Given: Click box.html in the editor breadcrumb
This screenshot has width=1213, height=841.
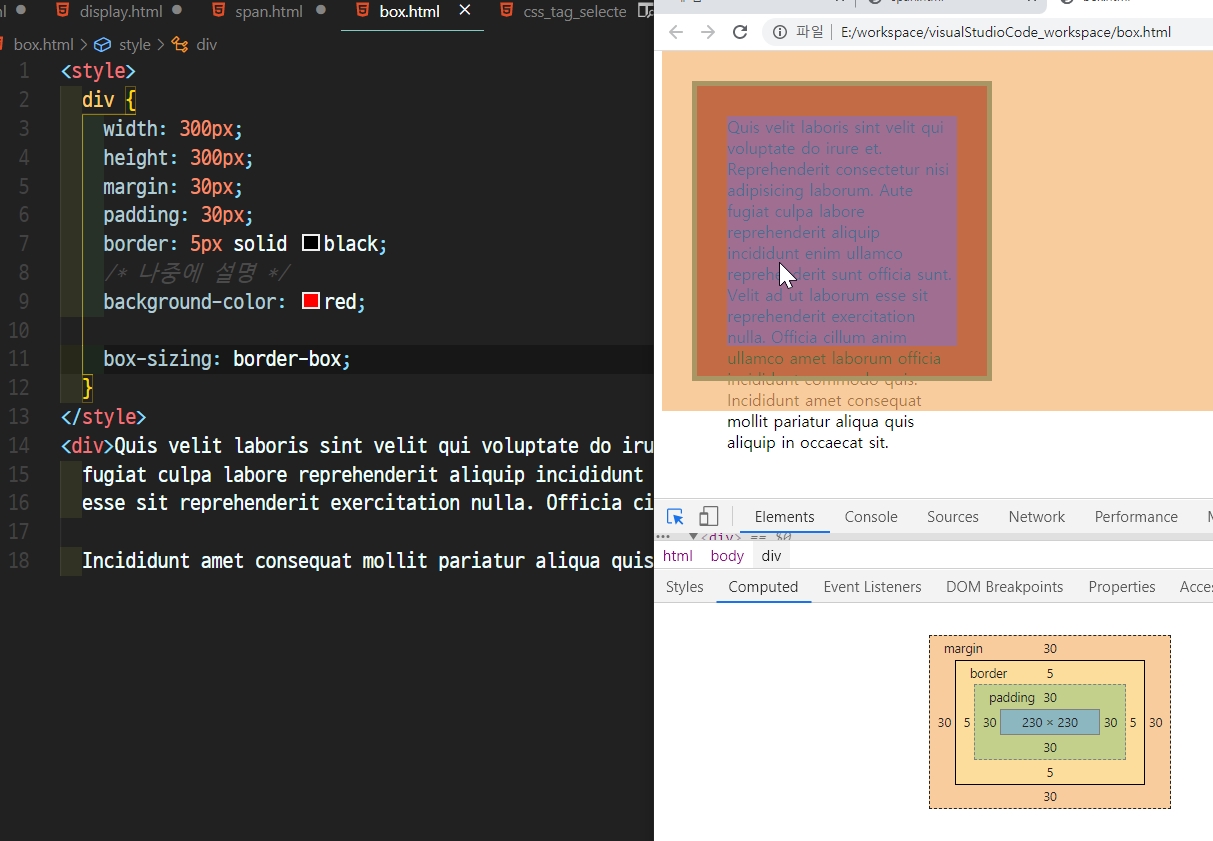Looking at the screenshot, I should (x=44, y=45).
